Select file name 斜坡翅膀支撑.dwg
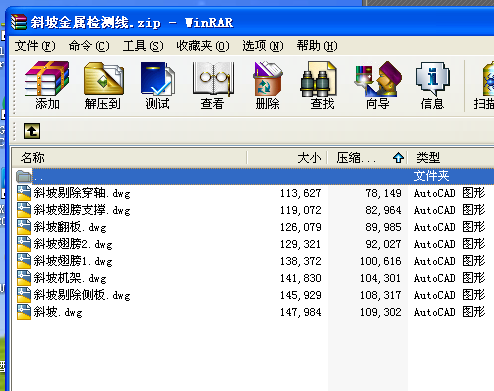 pos(82,210)
